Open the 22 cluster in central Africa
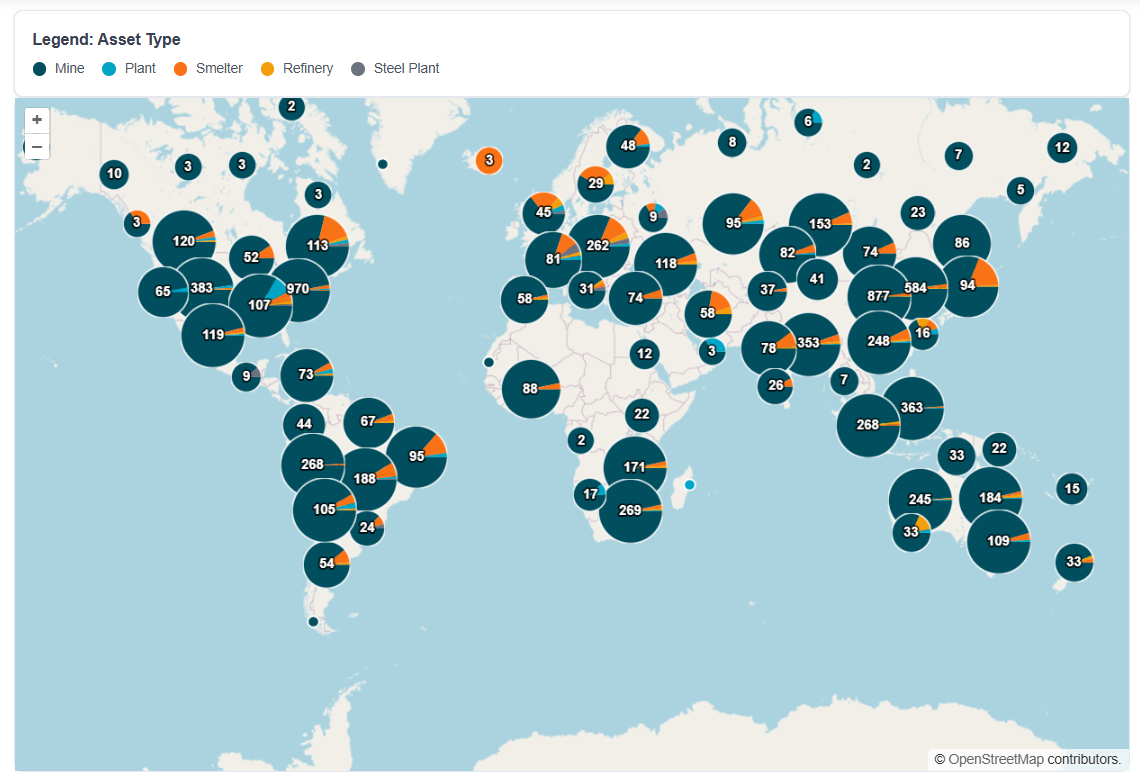 coord(641,415)
